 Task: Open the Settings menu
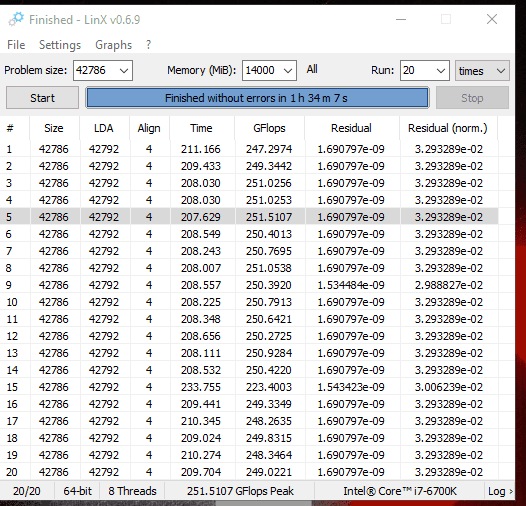[x=60, y=45]
